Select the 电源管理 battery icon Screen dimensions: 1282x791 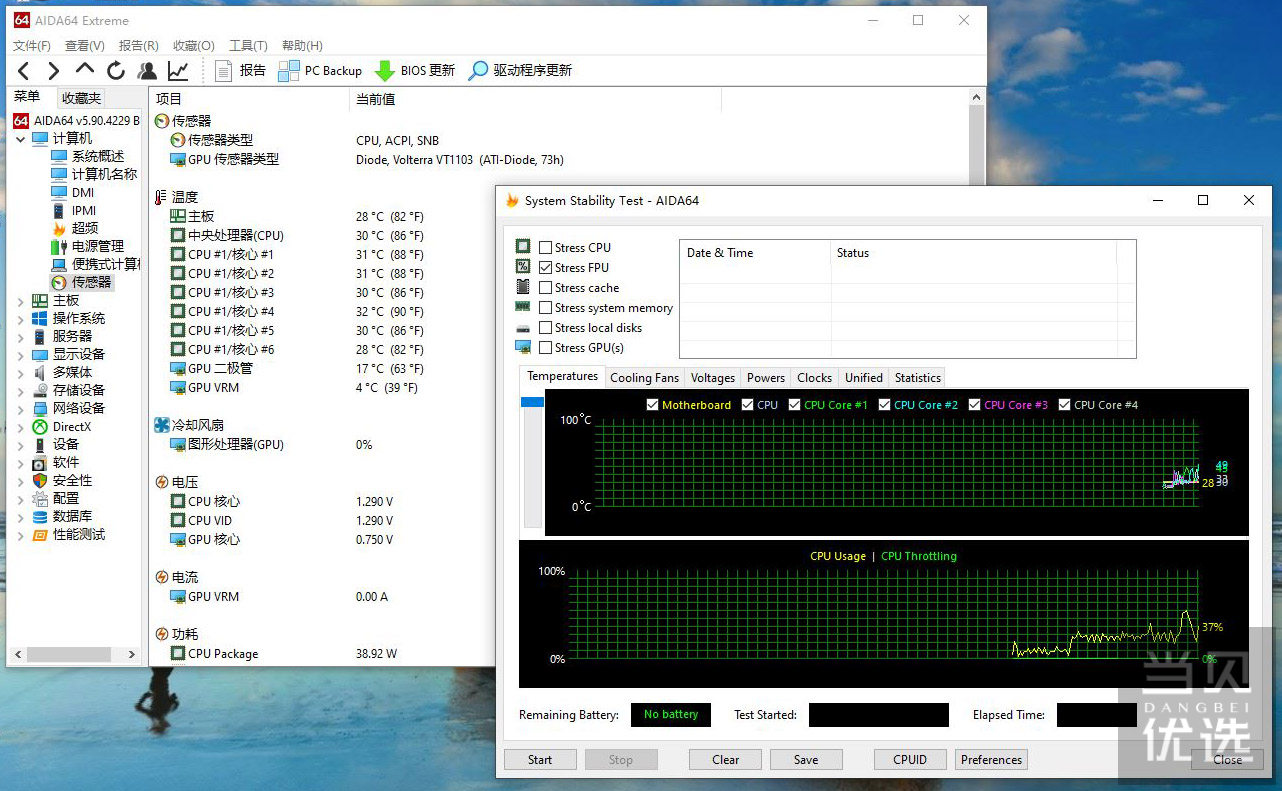tap(59, 246)
